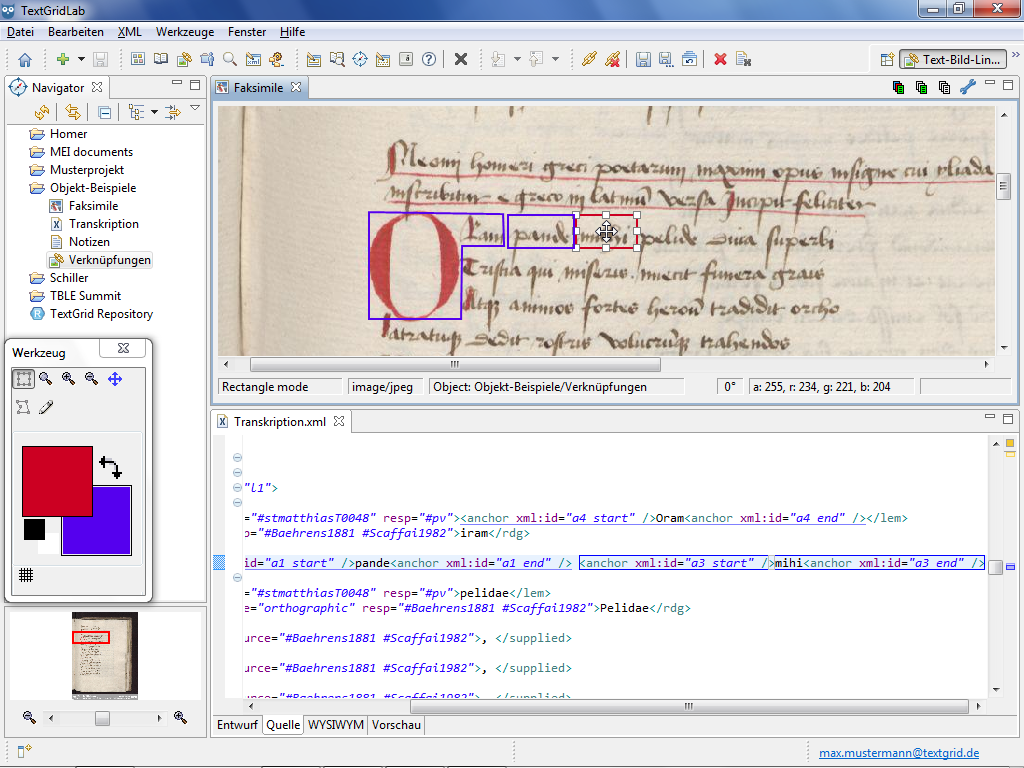Click the pencil tool in Werkzeug
Image resolution: width=1024 pixels, height=768 pixels.
pos(46,407)
